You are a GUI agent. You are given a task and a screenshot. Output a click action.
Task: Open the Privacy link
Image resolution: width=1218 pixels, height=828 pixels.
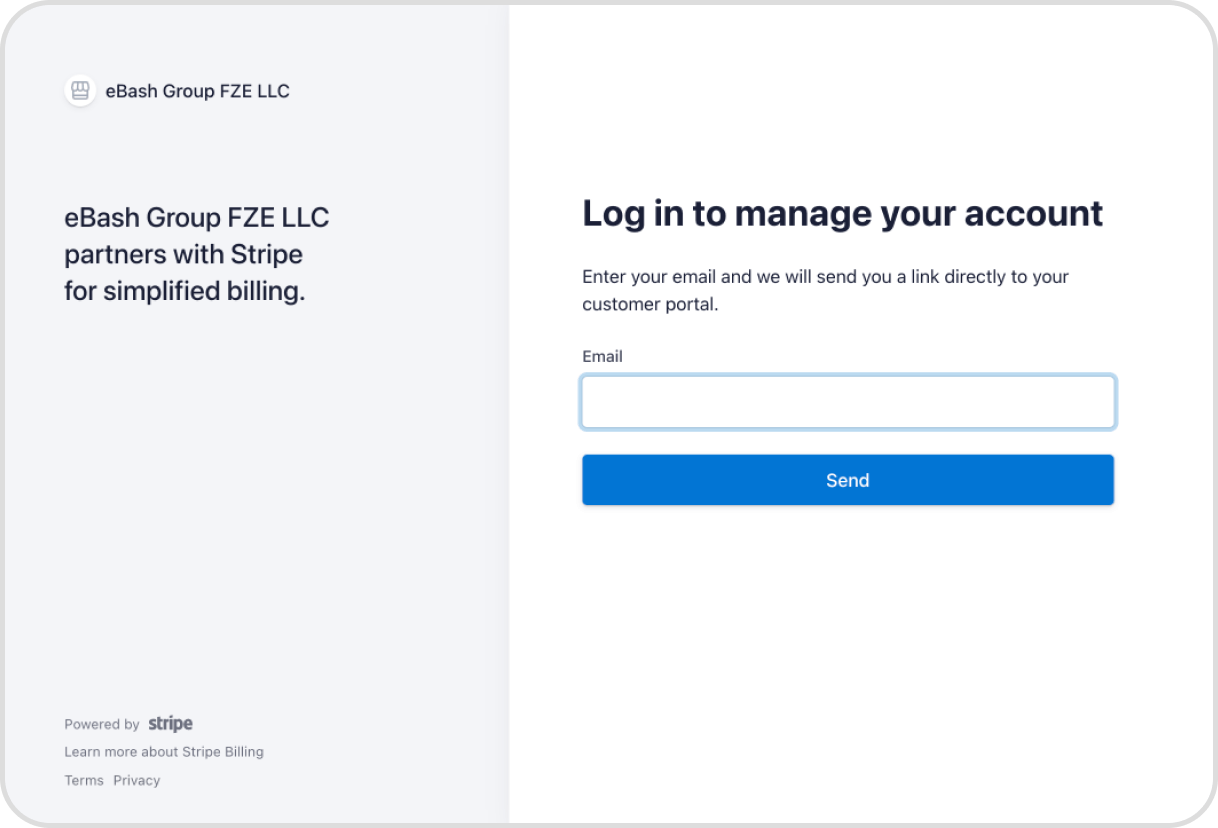(x=137, y=781)
